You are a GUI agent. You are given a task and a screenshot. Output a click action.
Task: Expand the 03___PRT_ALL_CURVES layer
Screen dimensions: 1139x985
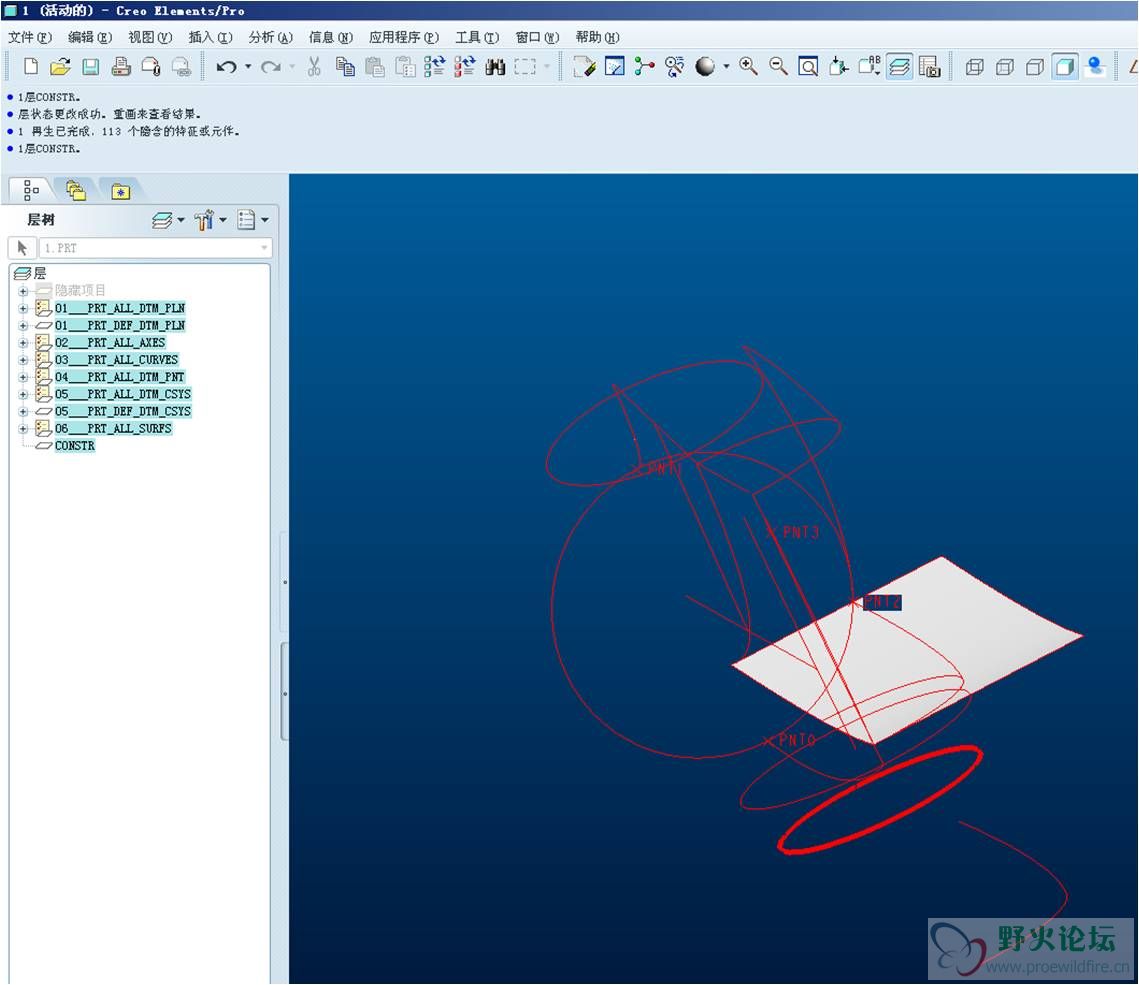point(23,360)
